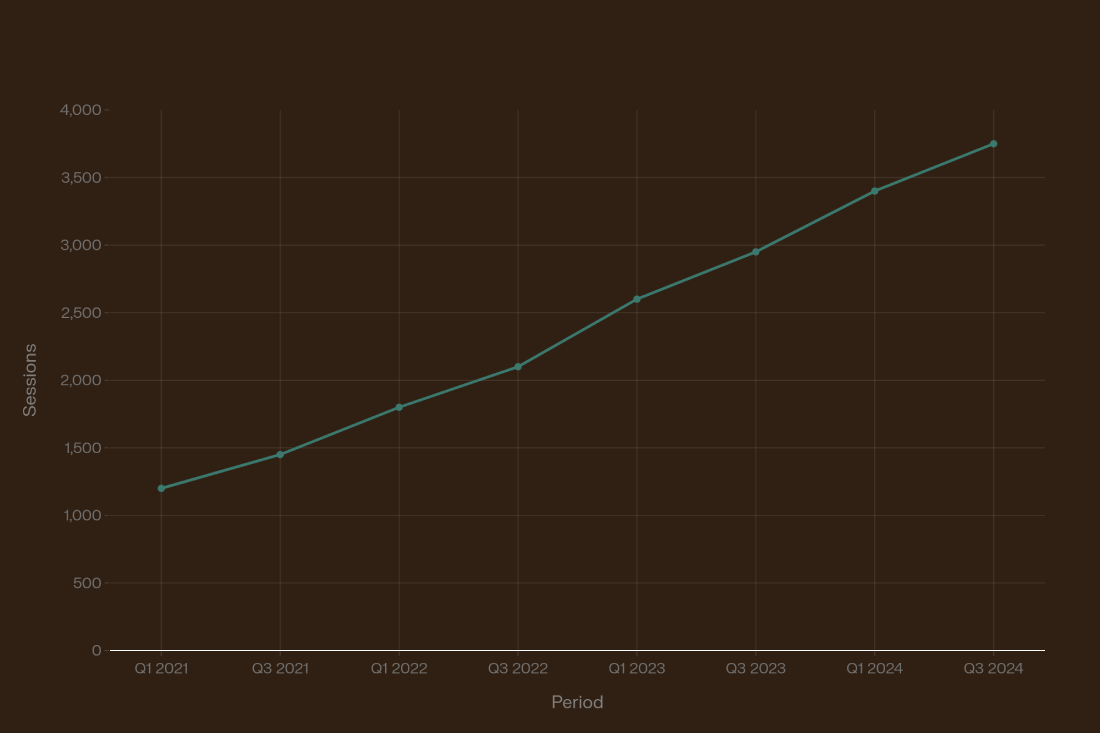Viewport: 1100px width, 733px height.
Task: Select the Q1 2023 x-axis label
Action: [x=637, y=669]
